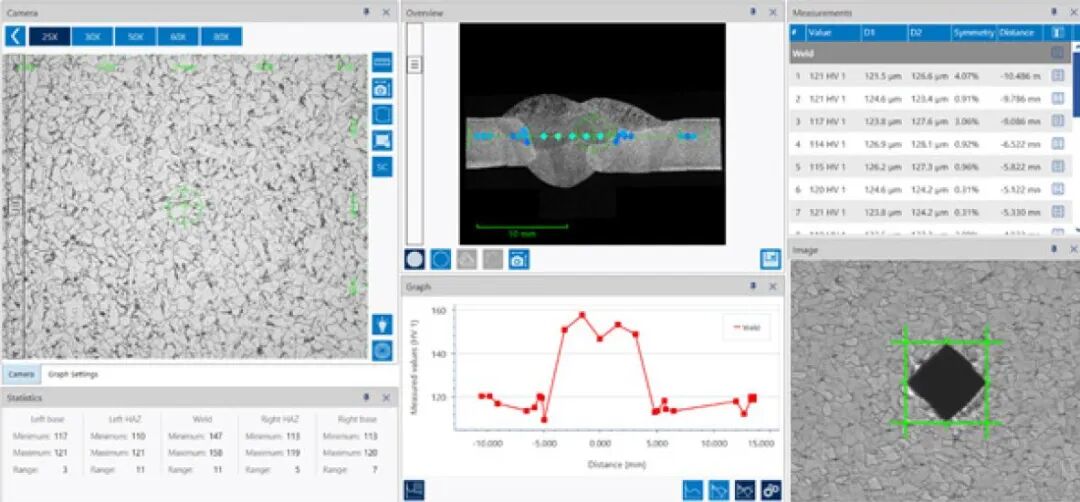
Task: Click the filled circle icon under Overview image
Action: pyautogui.click(x=415, y=259)
